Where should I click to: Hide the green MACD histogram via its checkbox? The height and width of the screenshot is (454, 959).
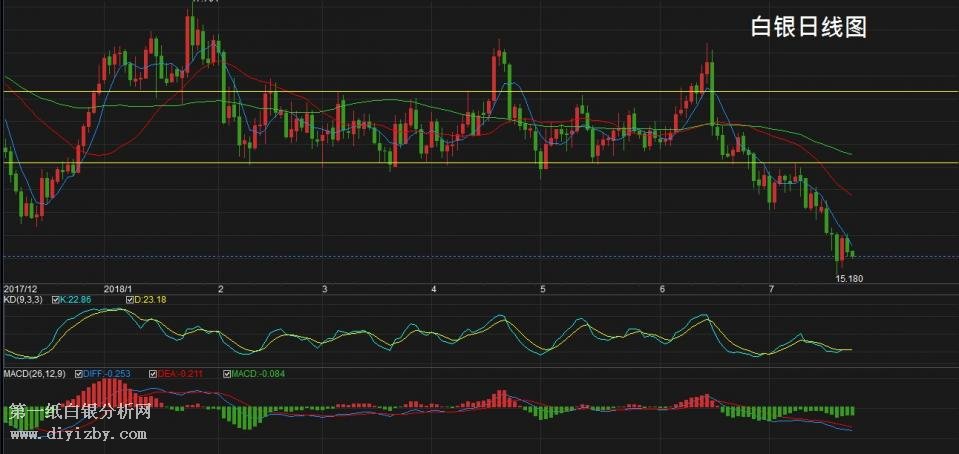pos(227,374)
